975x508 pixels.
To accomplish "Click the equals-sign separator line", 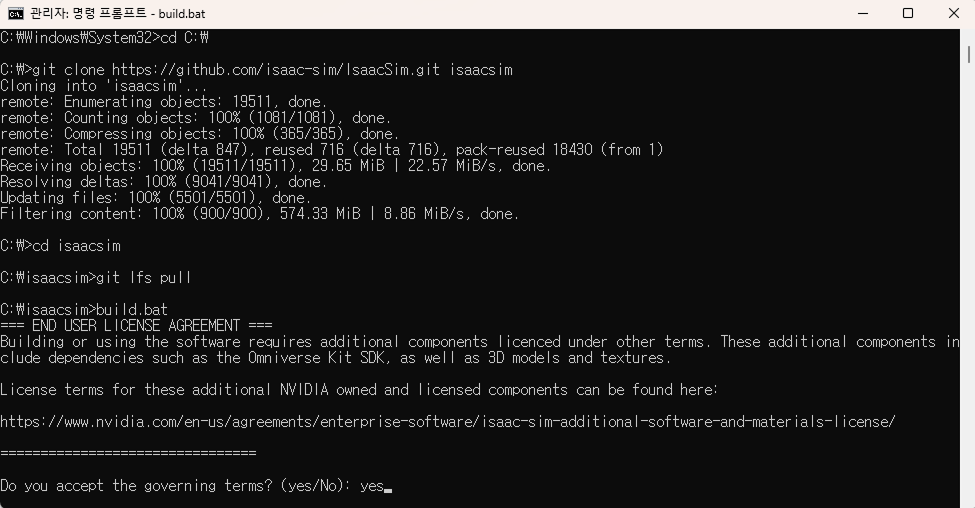I will [128, 453].
